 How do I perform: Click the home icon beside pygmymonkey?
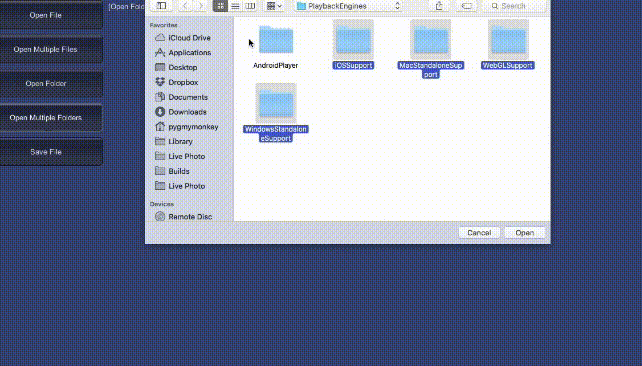(x=160, y=127)
